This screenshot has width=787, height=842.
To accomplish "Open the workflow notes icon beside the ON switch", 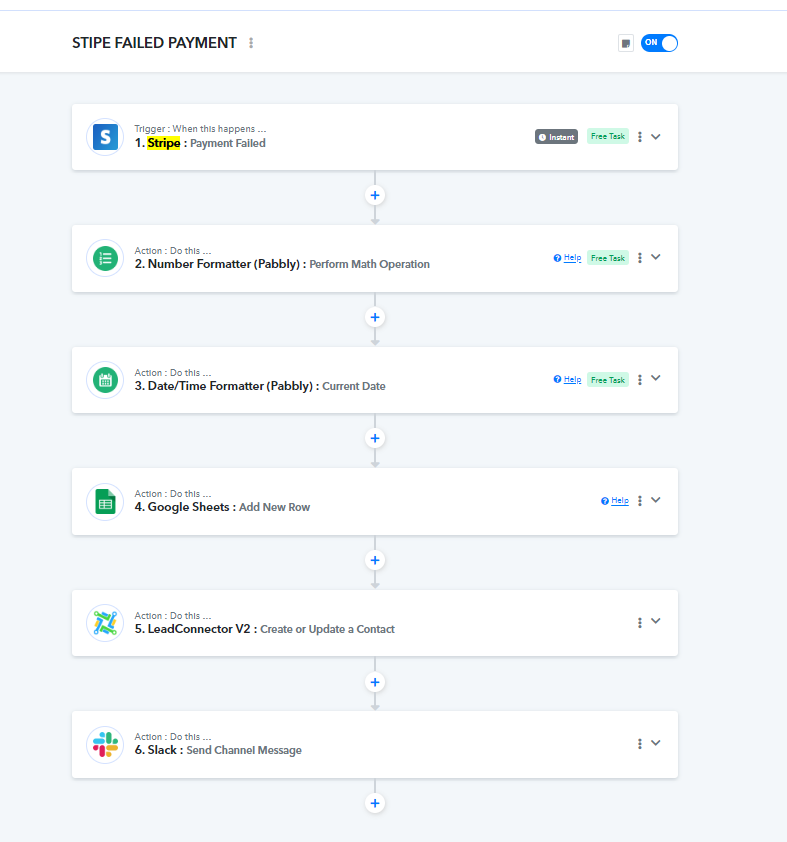I will [626, 43].
